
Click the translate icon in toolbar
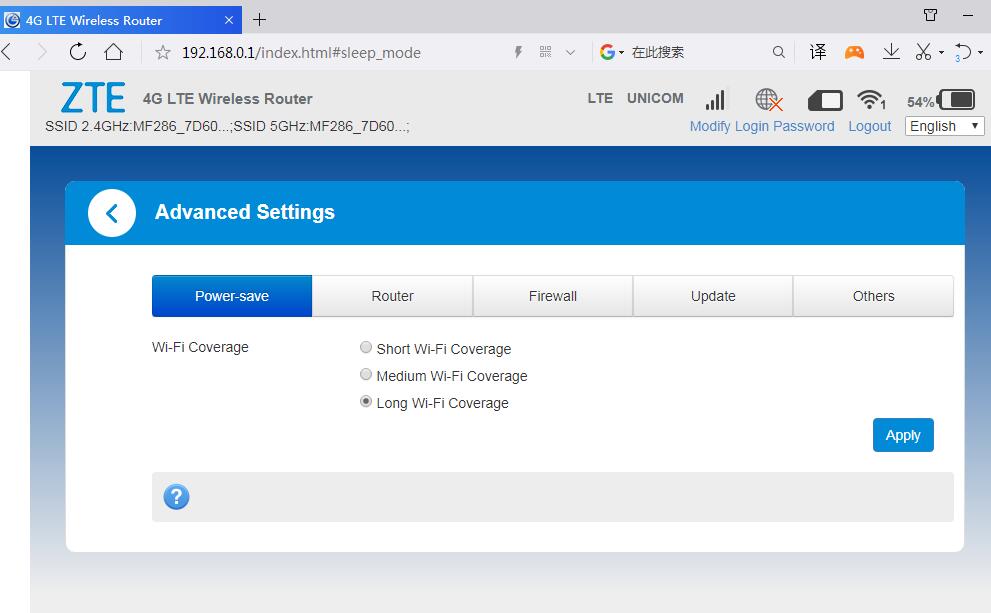click(817, 52)
